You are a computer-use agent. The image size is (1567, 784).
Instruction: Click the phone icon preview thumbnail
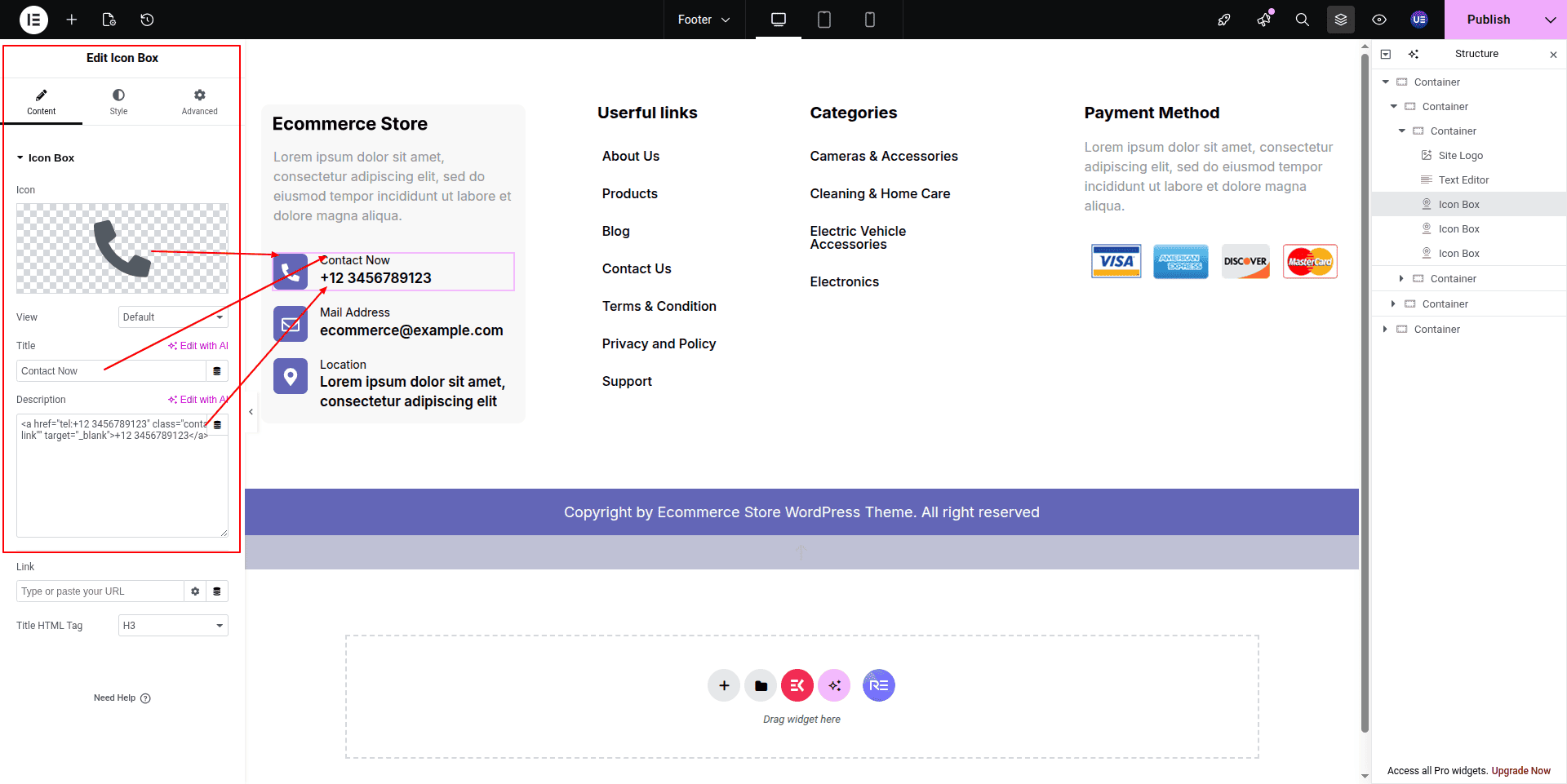pos(122,248)
